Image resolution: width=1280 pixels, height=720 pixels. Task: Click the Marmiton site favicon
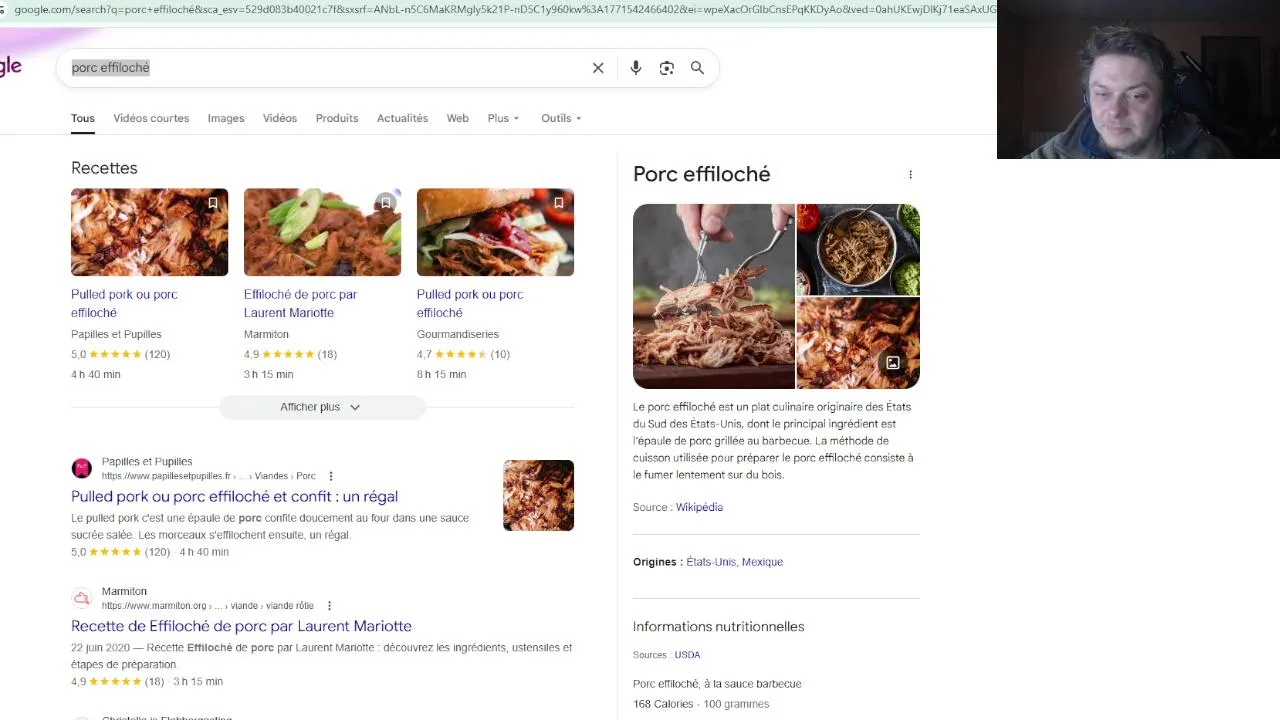pyautogui.click(x=82, y=598)
